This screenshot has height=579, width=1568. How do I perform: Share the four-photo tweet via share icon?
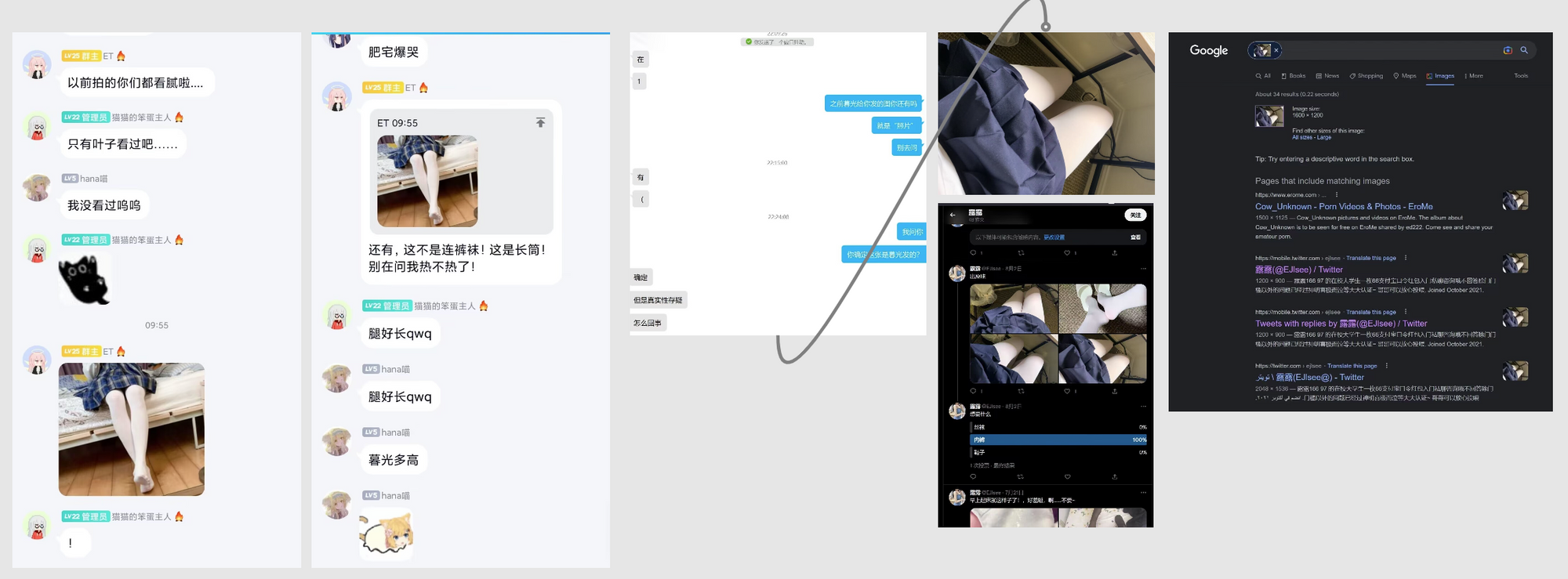(1114, 391)
